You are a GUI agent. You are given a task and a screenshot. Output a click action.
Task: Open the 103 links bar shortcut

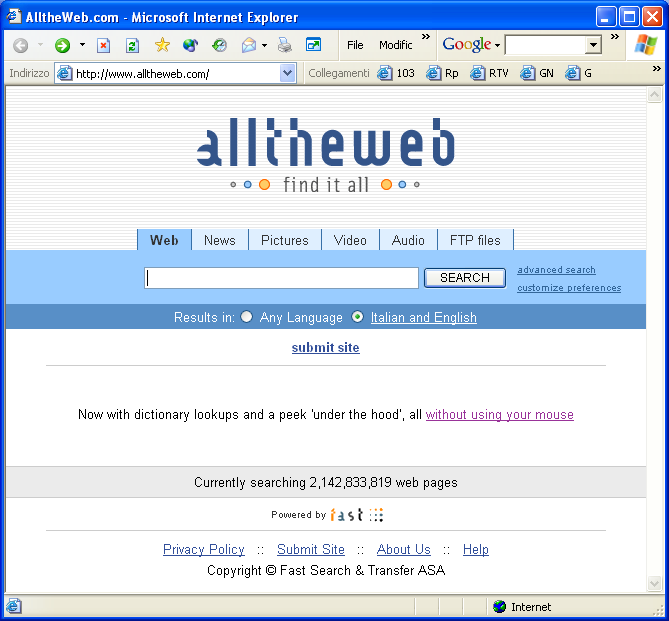396,73
